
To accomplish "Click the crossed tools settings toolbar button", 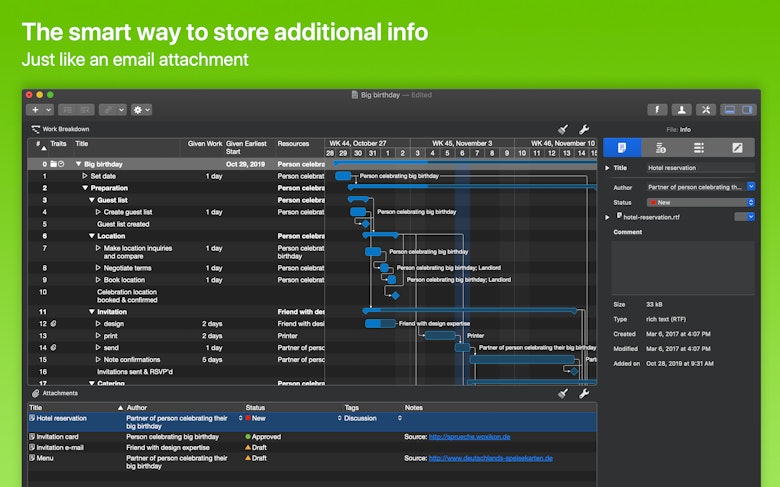I will pyautogui.click(x=706, y=110).
